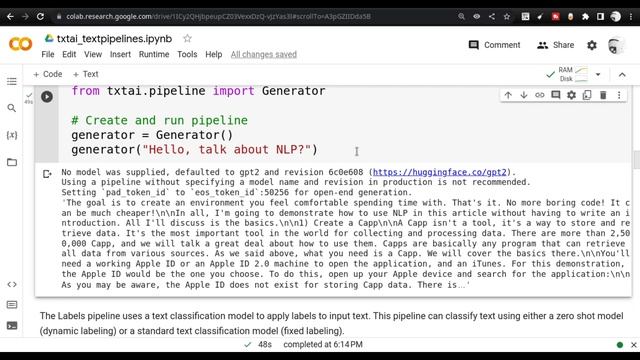Move cell down with arrow icon
Screen dimensions: 640x360
(x=524, y=95)
